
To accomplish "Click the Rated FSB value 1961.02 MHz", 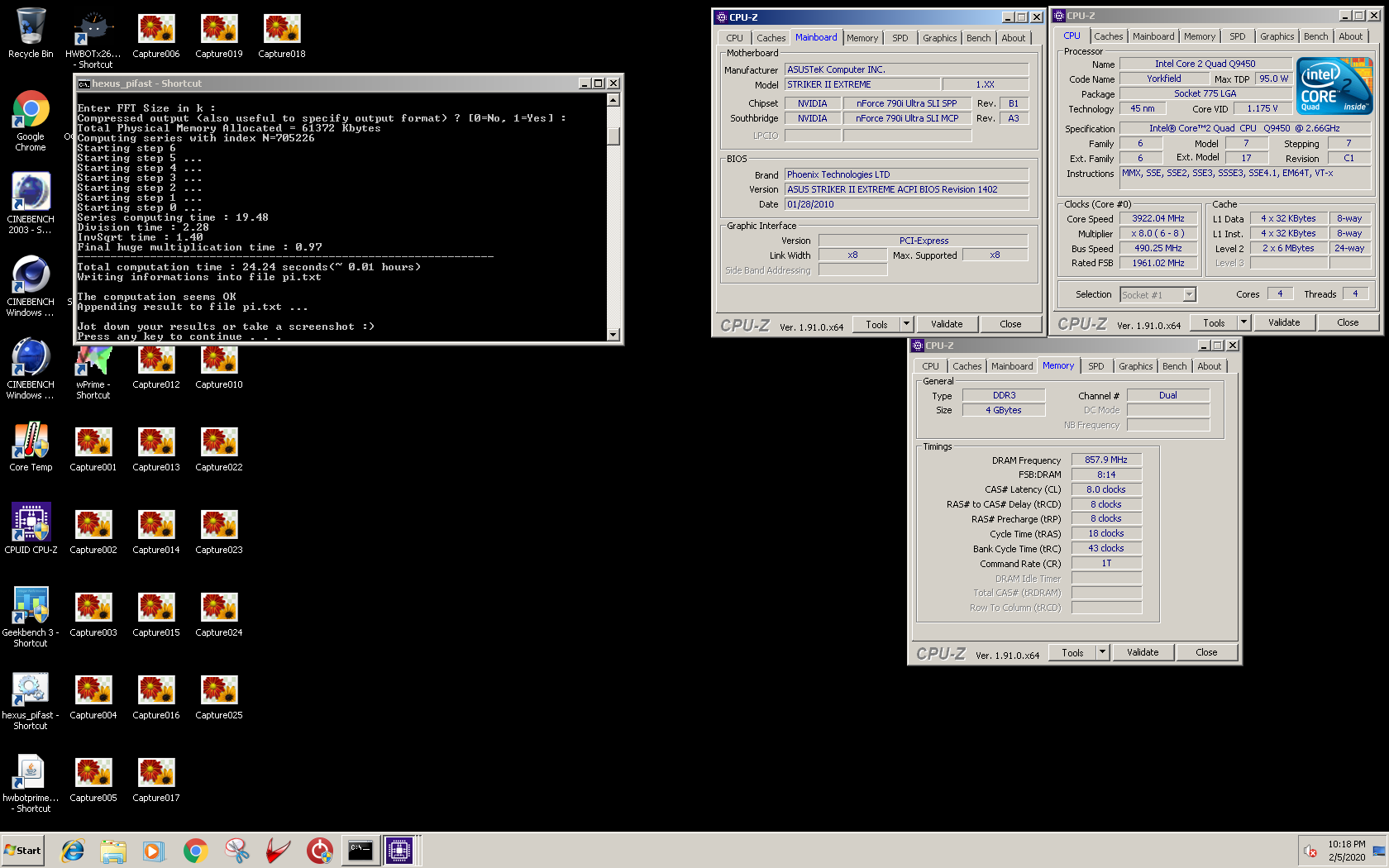I will [1157, 263].
